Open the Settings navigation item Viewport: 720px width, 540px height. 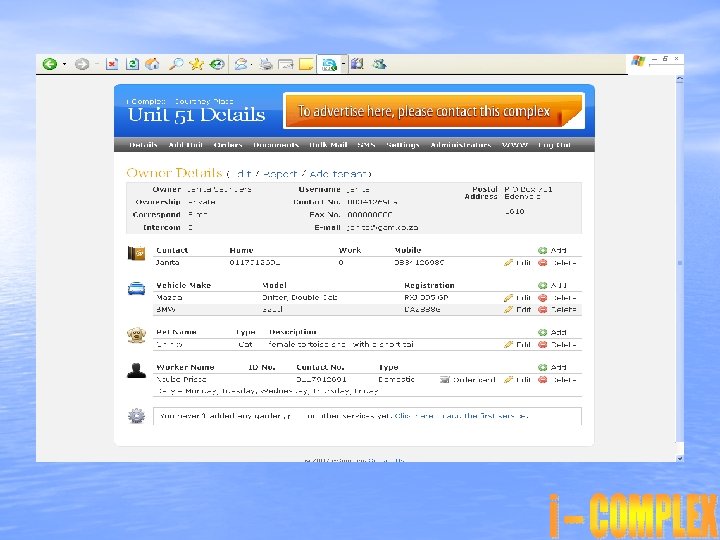[x=403, y=145]
